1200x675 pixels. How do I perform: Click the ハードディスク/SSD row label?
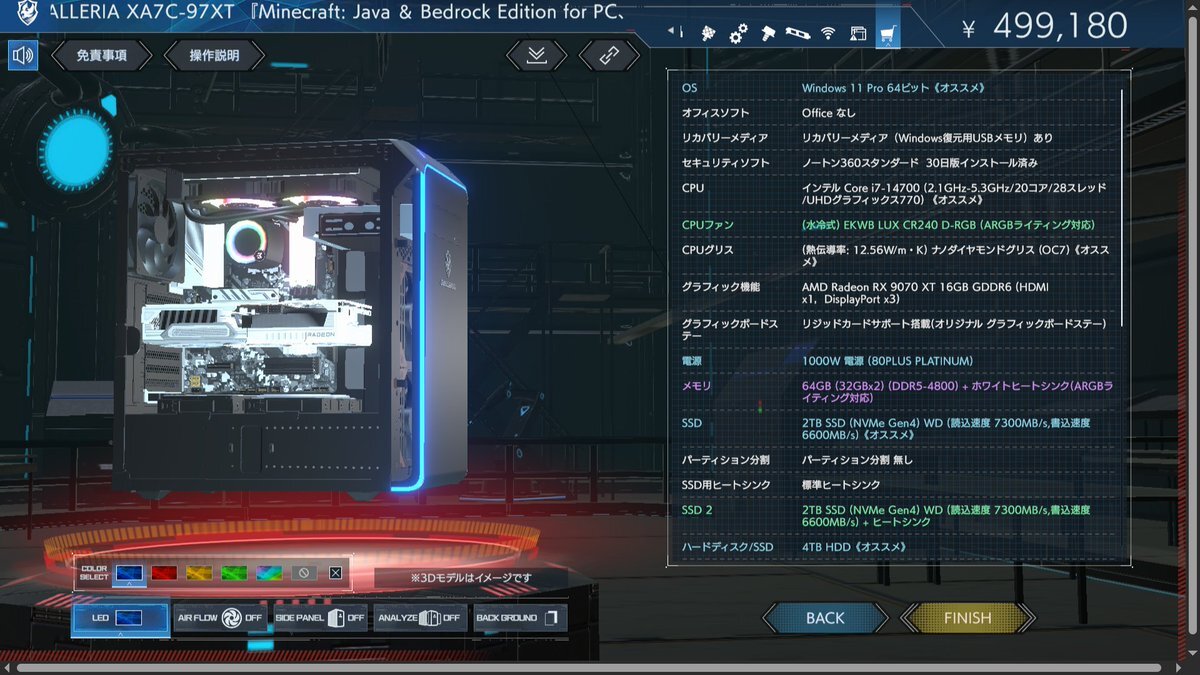[727, 547]
